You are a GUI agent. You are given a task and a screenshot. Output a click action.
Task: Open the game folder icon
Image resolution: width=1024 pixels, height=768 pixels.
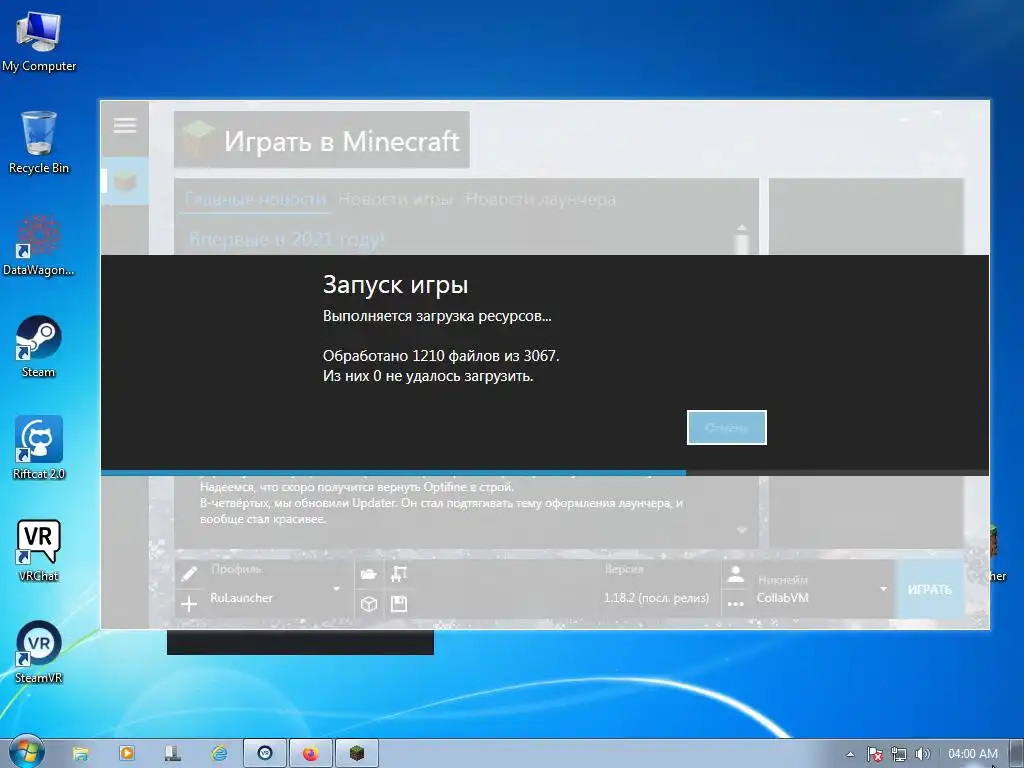[x=369, y=574]
